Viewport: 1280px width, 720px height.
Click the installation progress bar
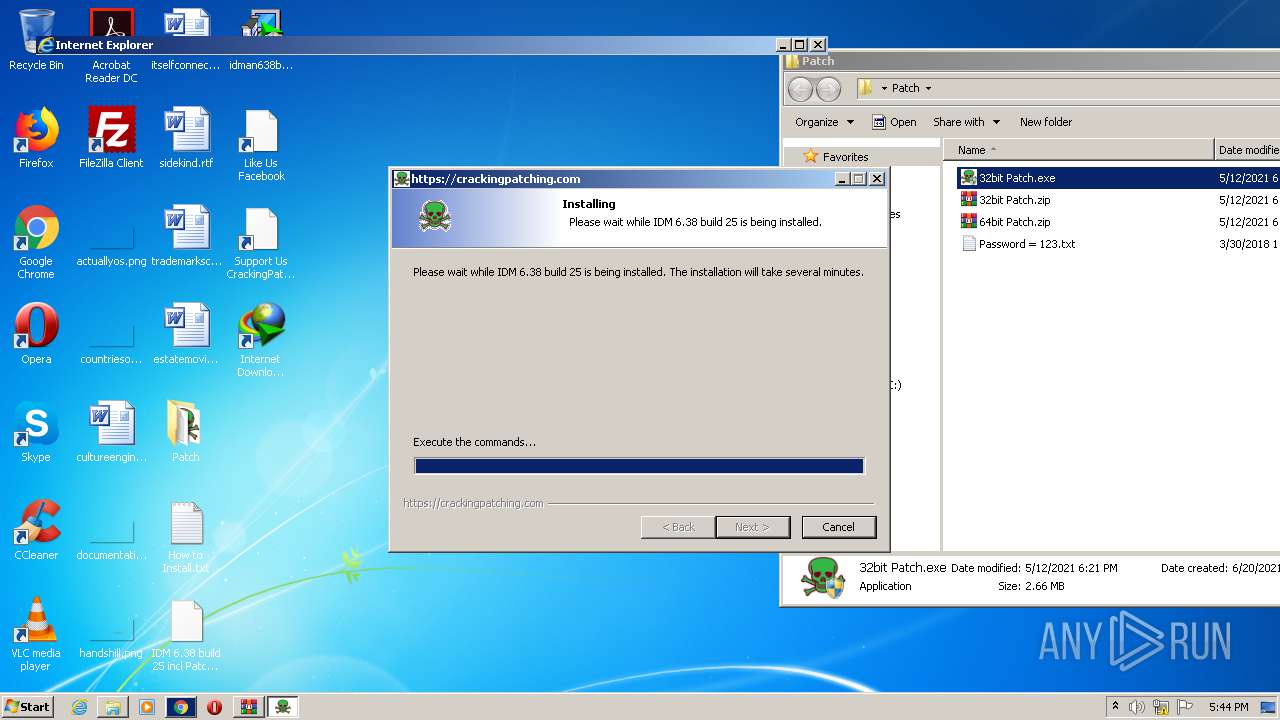639,466
